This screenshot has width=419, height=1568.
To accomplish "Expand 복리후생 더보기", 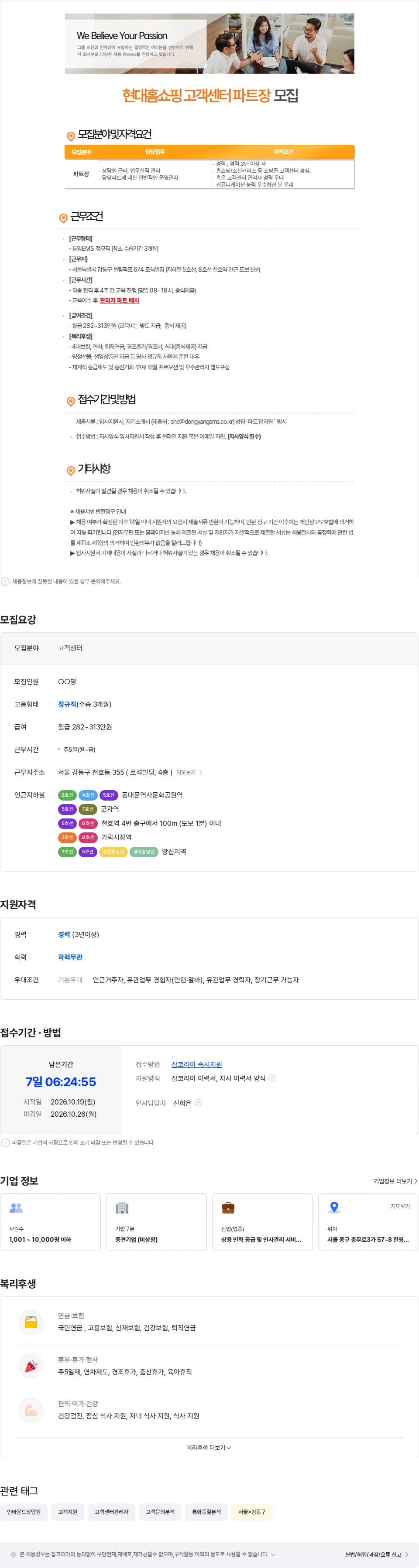I will [209, 1448].
